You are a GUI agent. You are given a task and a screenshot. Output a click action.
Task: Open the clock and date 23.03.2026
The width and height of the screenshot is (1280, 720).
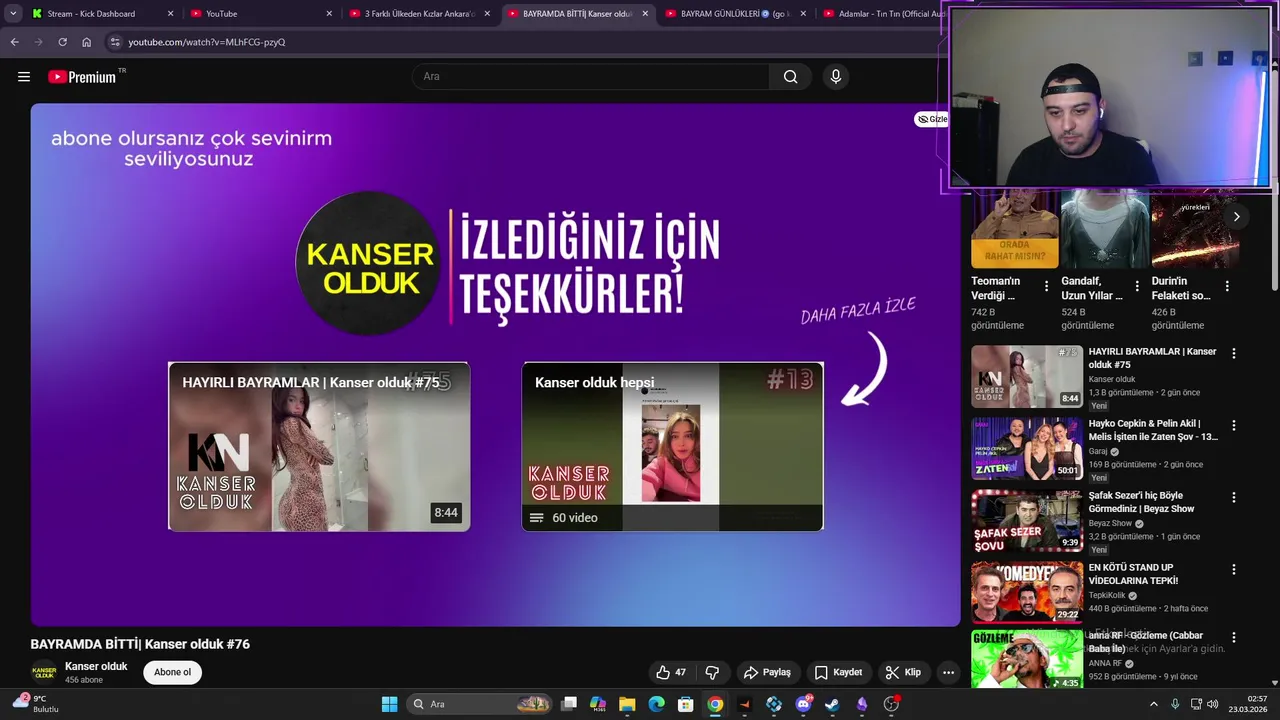[x=1248, y=704]
